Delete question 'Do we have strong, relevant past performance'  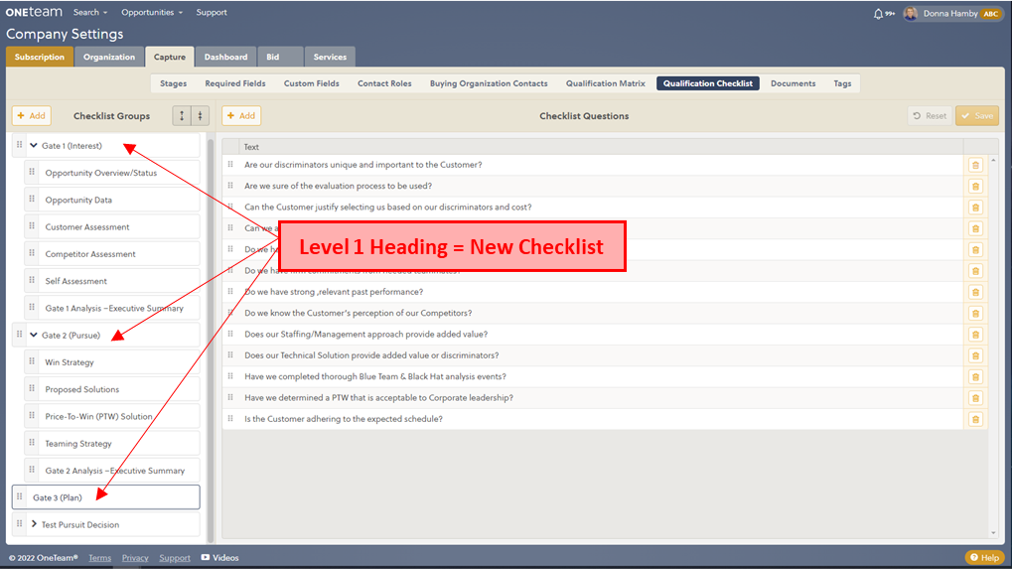click(x=975, y=292)
